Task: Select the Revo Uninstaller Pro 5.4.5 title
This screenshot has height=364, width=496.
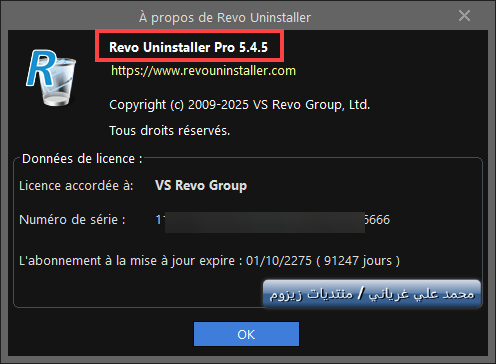Action: coord(189,47)
